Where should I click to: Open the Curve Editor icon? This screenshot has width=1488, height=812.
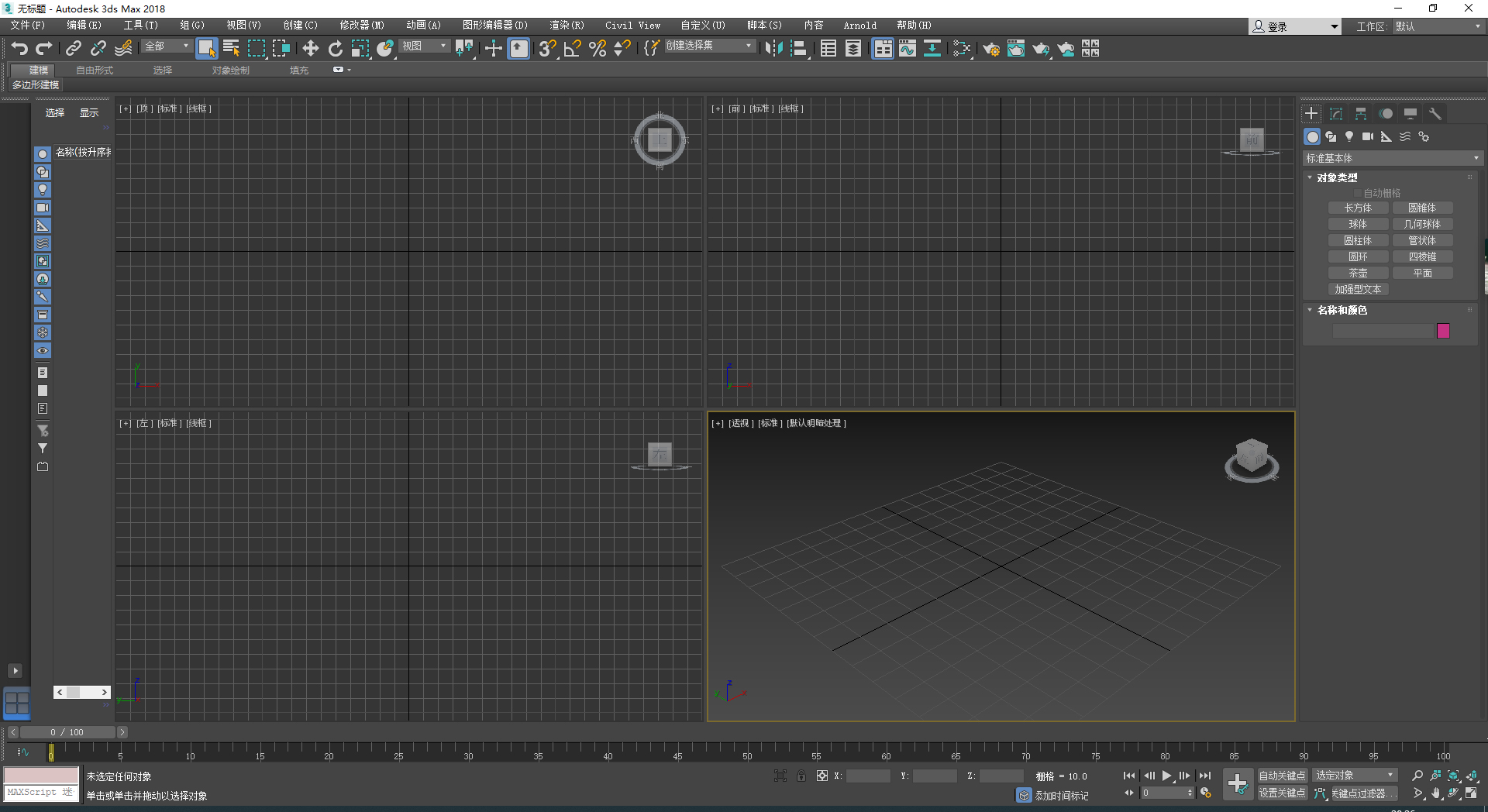pyautogui.click(x=908, y=49)
